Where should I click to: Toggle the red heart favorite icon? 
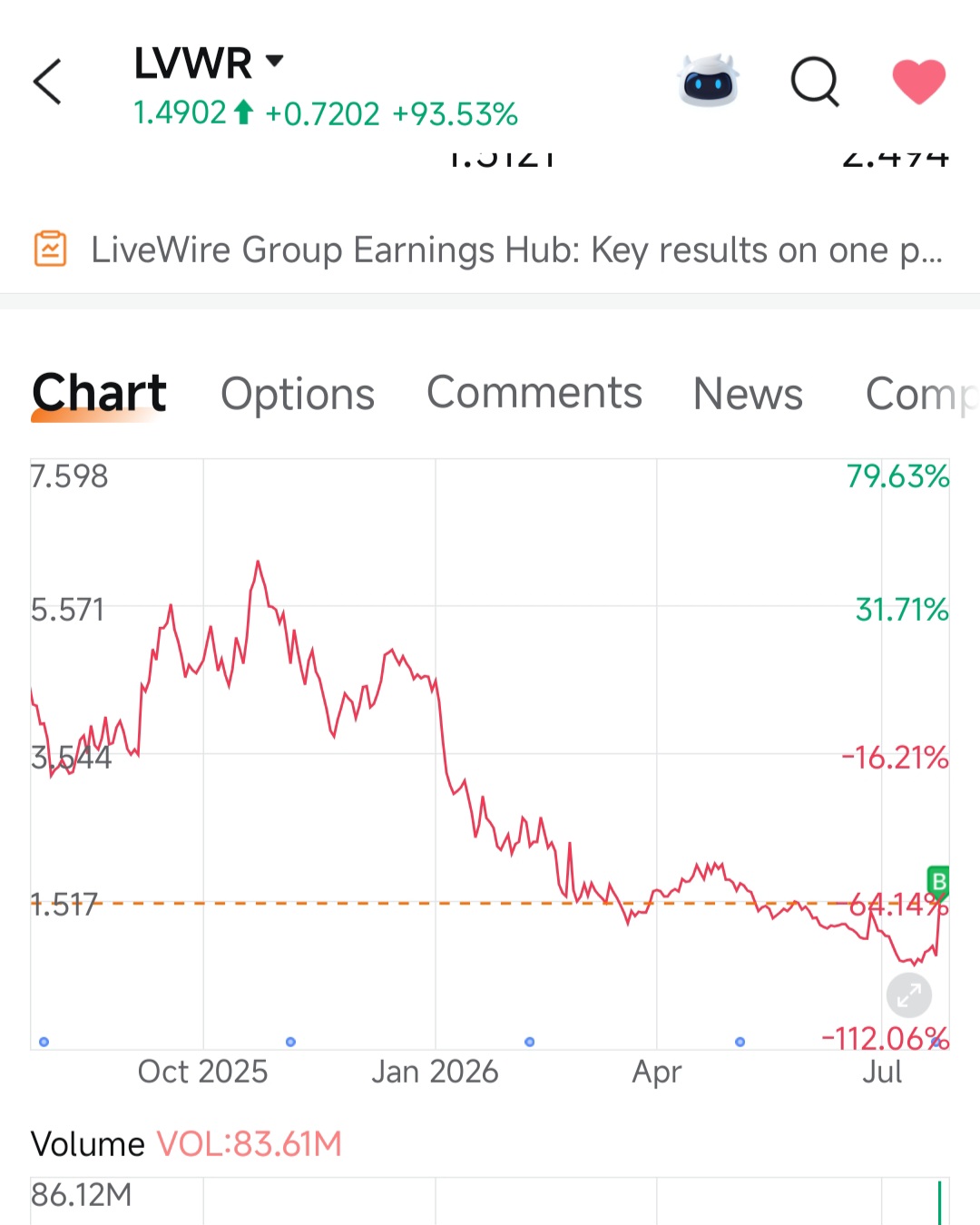[x=919, y=81]
